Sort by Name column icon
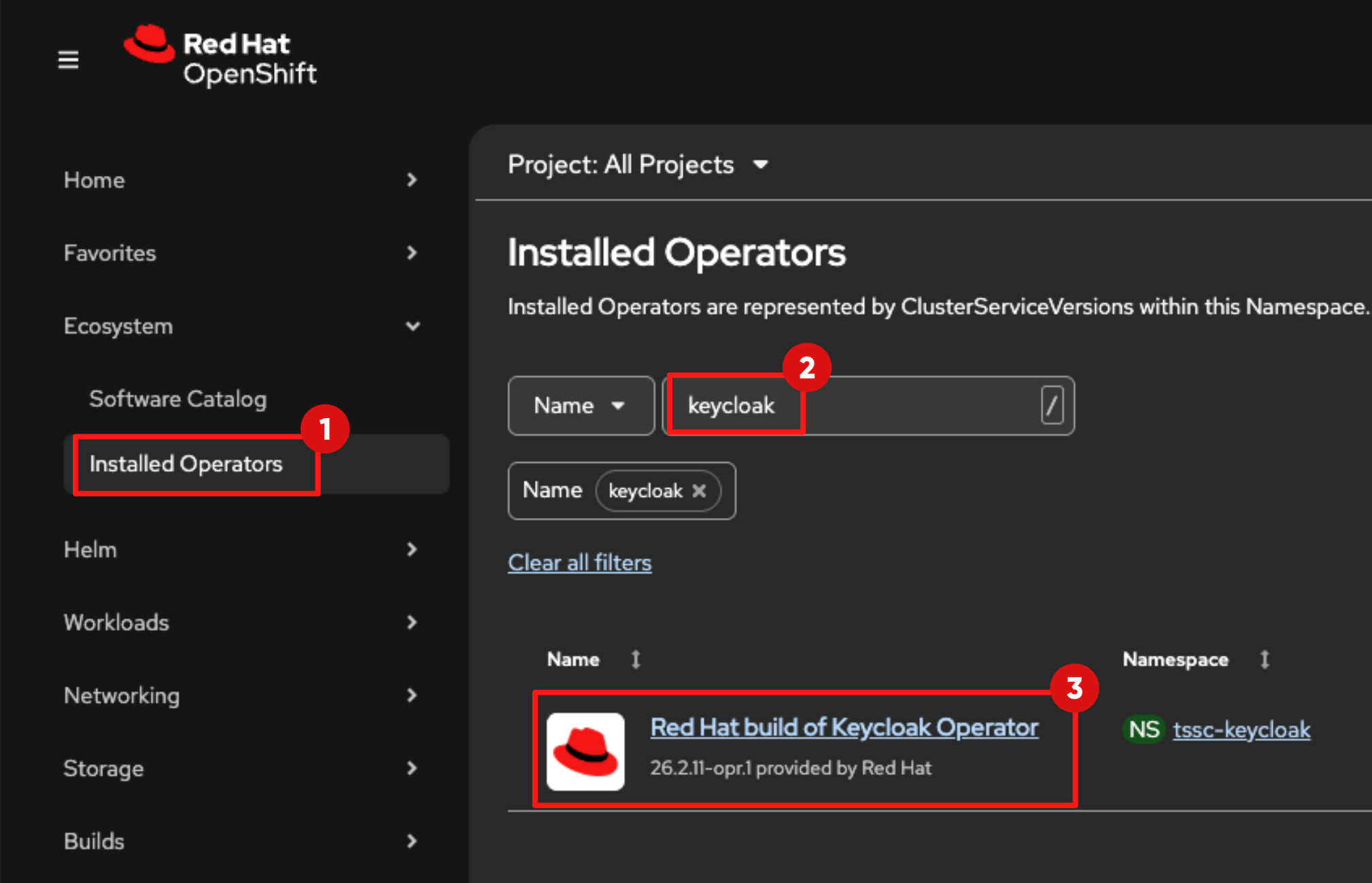This screenshot has height=883, width=1372. pos(636,659)
